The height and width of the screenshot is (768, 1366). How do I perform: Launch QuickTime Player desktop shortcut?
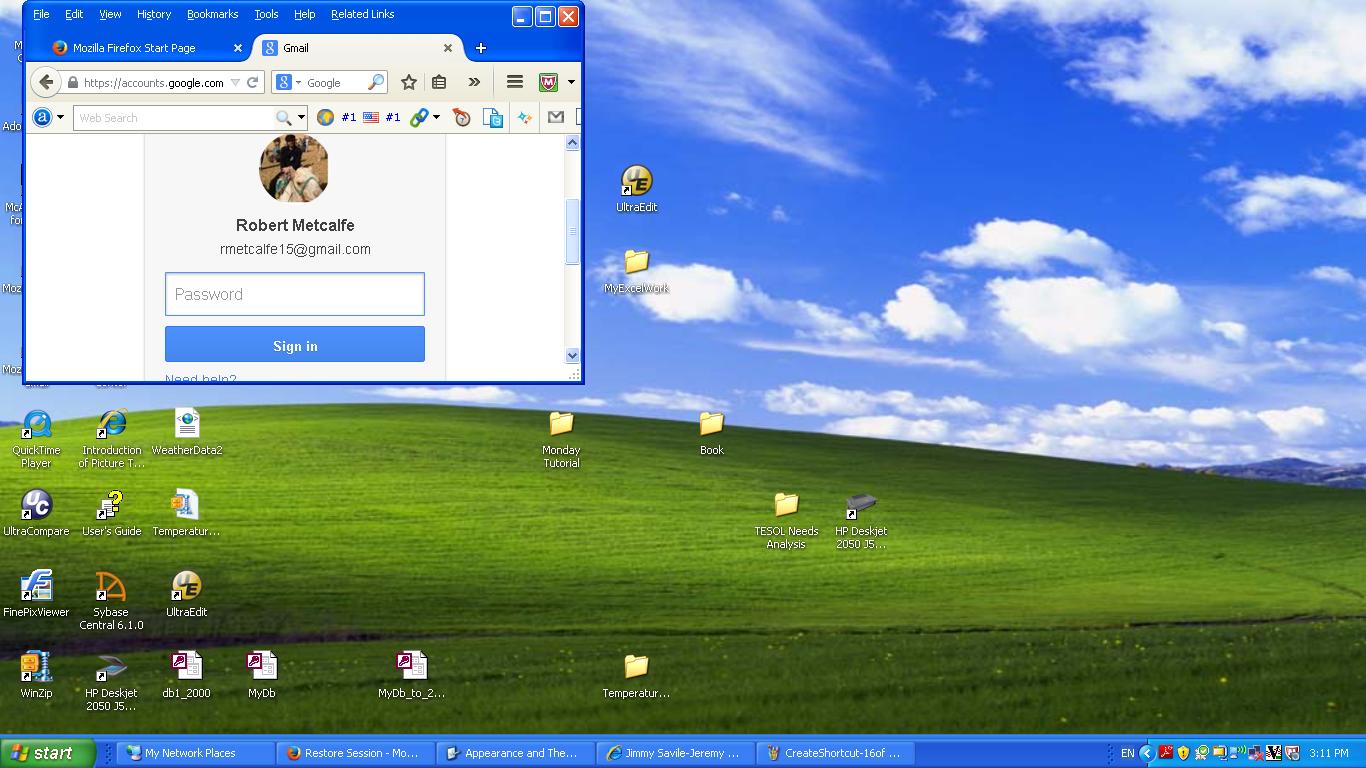coord(36,425)
